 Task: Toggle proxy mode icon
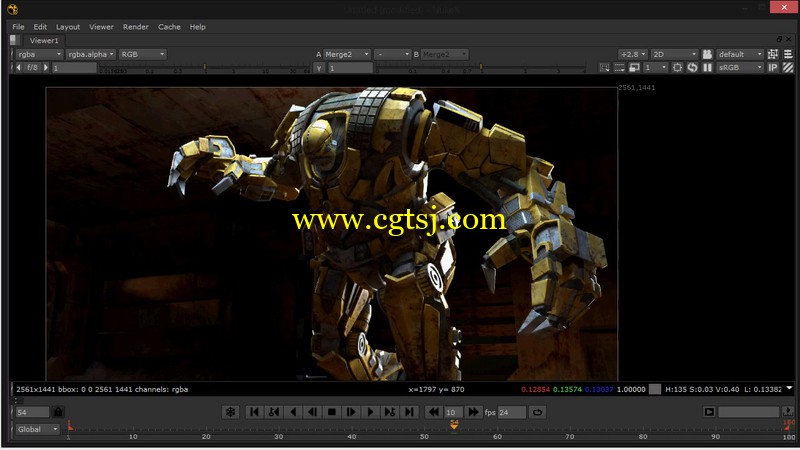pos(634,67)
